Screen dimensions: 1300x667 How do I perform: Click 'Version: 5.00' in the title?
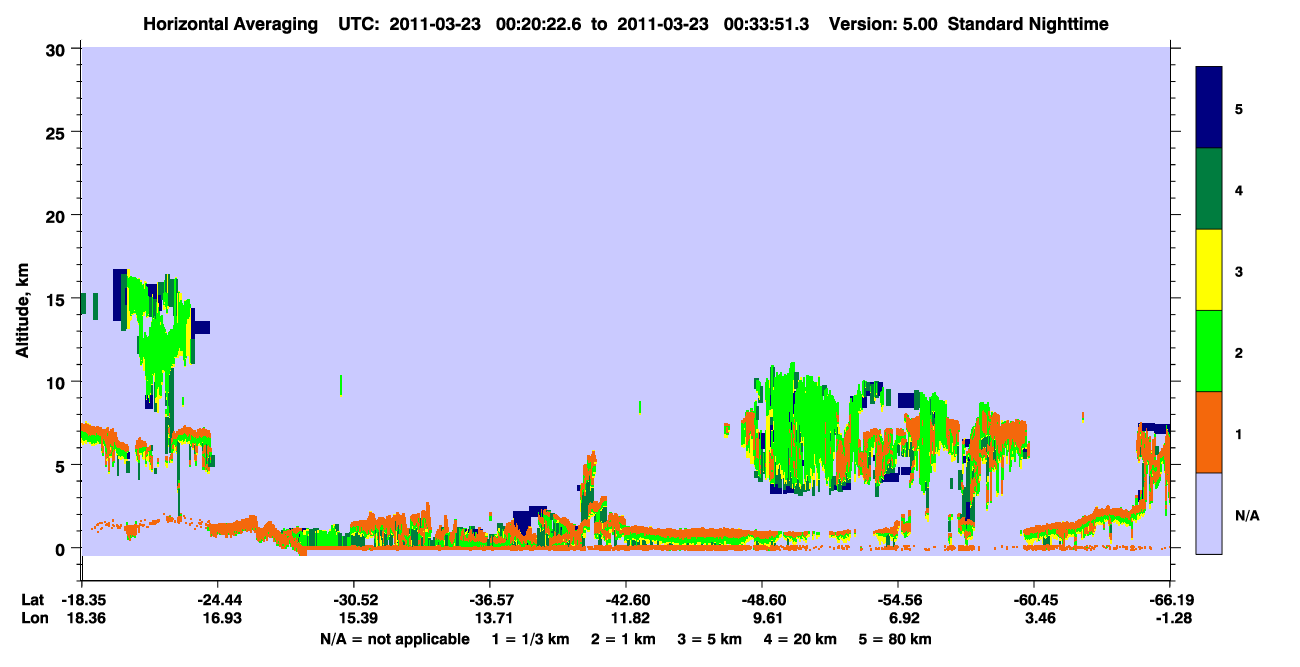(x=884, y=23)
